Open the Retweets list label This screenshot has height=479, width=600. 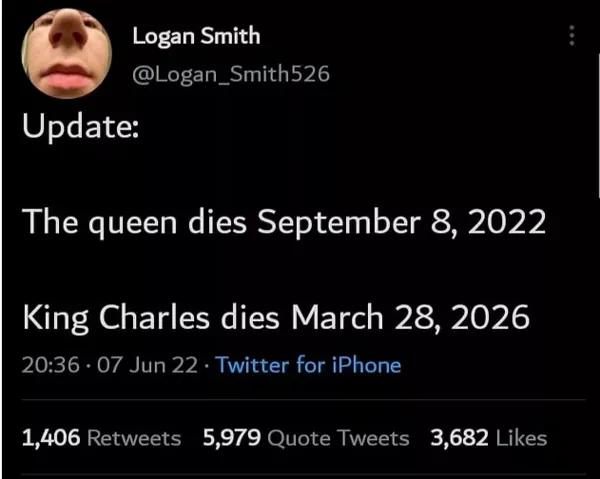coord(134,437)
